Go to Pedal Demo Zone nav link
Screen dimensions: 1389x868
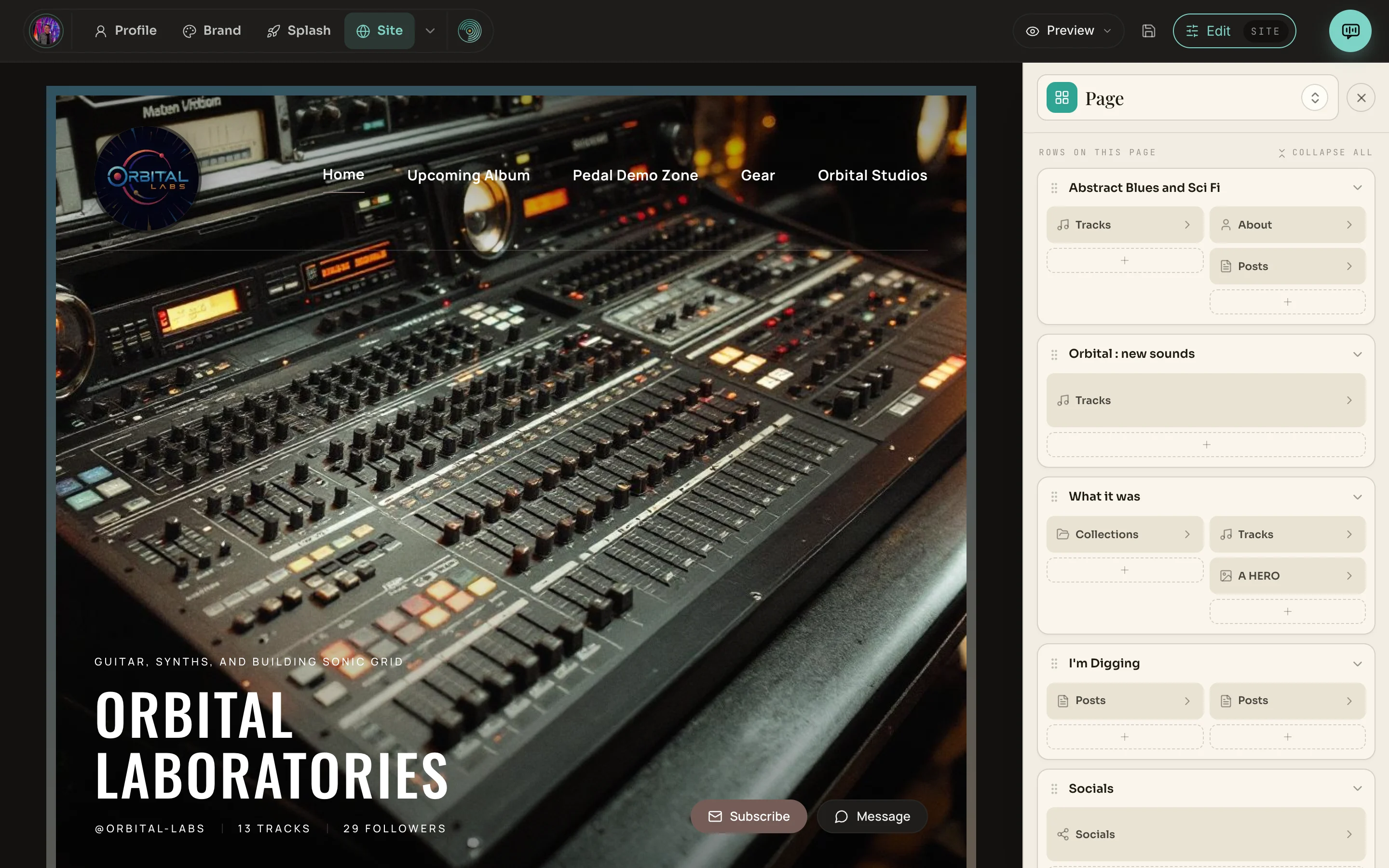[635, 176]
